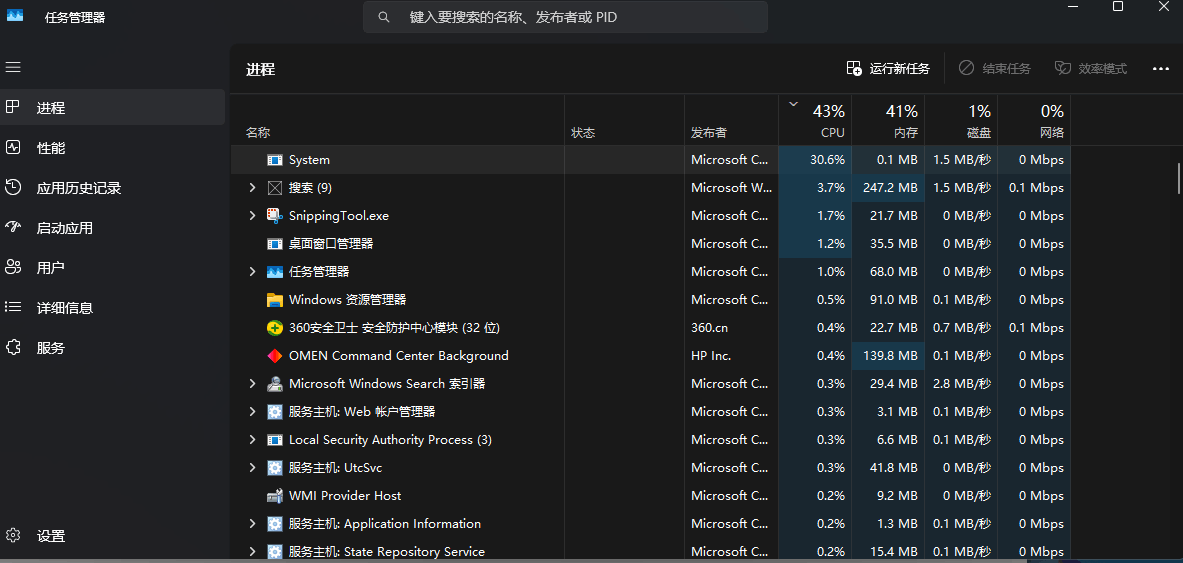Expand the SnippingTool.exe process group
1183x563 pixels.
[253, 216]
